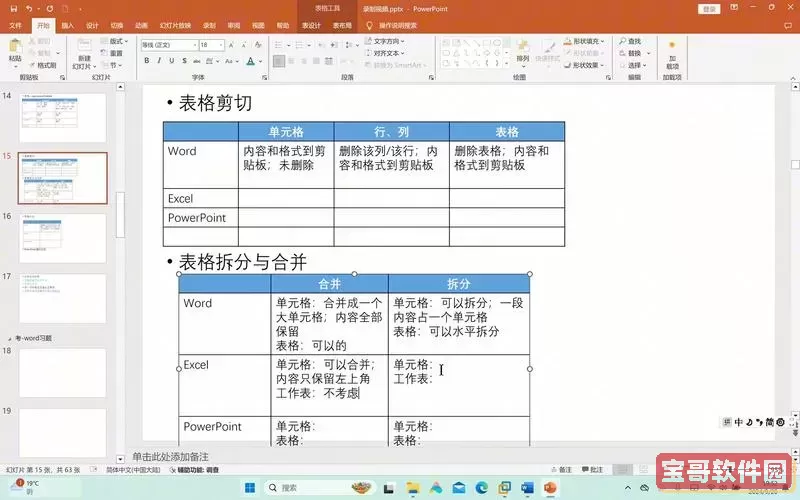Screen dimensions: 800x500
Task: Click the Windows Start button
Action: point(250,488)
